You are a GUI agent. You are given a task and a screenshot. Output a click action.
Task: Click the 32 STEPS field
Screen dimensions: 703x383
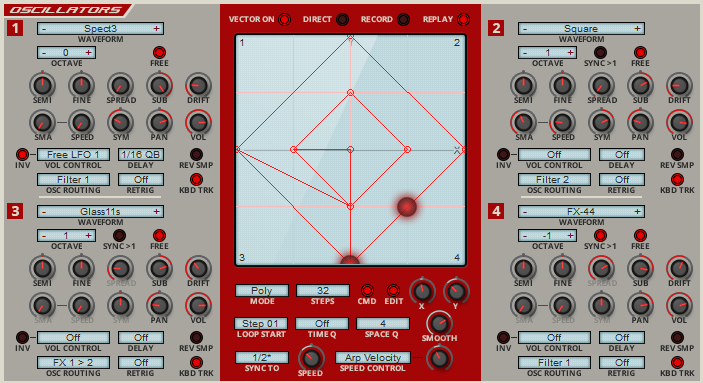coord(322,291)
